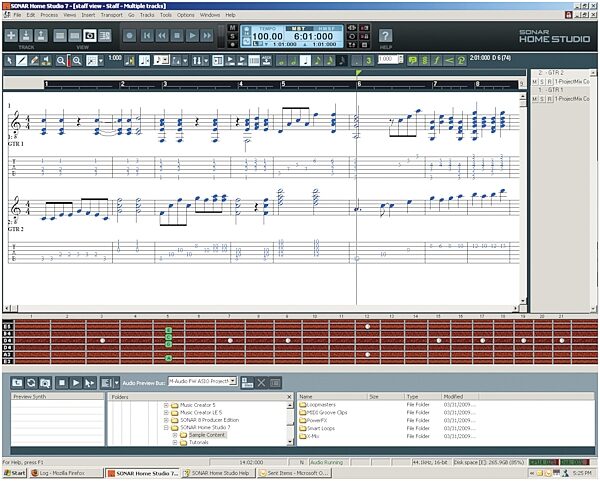Click the pedal mark tool

461,60
